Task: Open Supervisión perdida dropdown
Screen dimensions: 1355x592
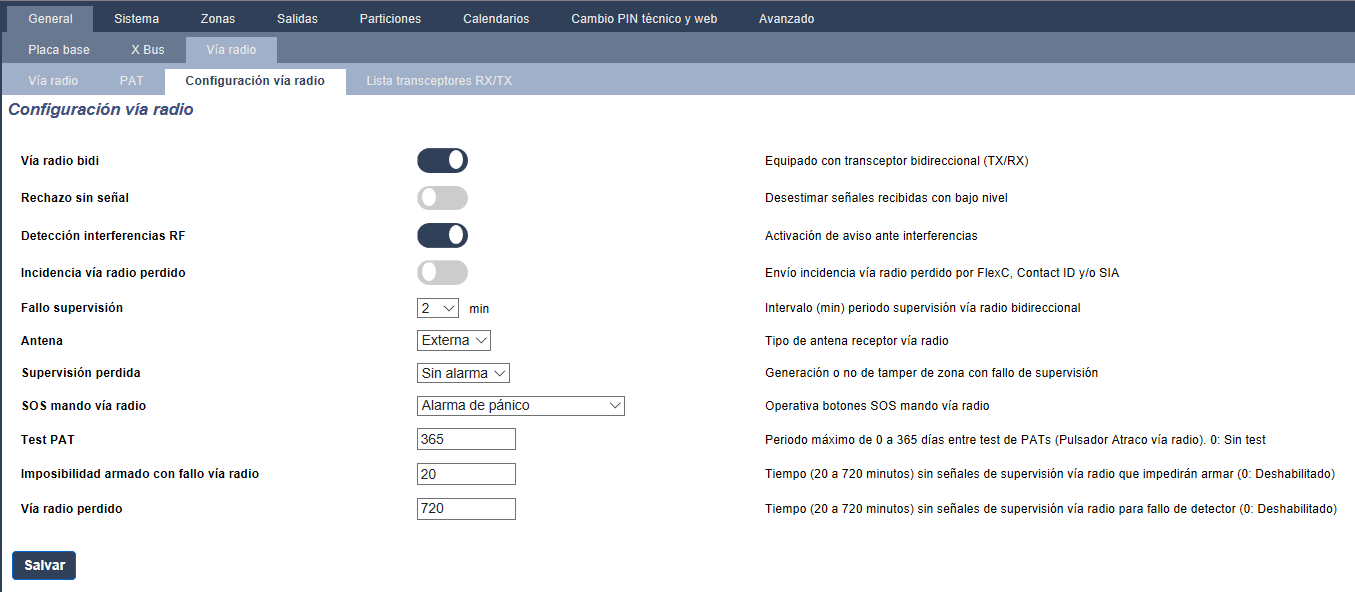Action: [463, 373]
